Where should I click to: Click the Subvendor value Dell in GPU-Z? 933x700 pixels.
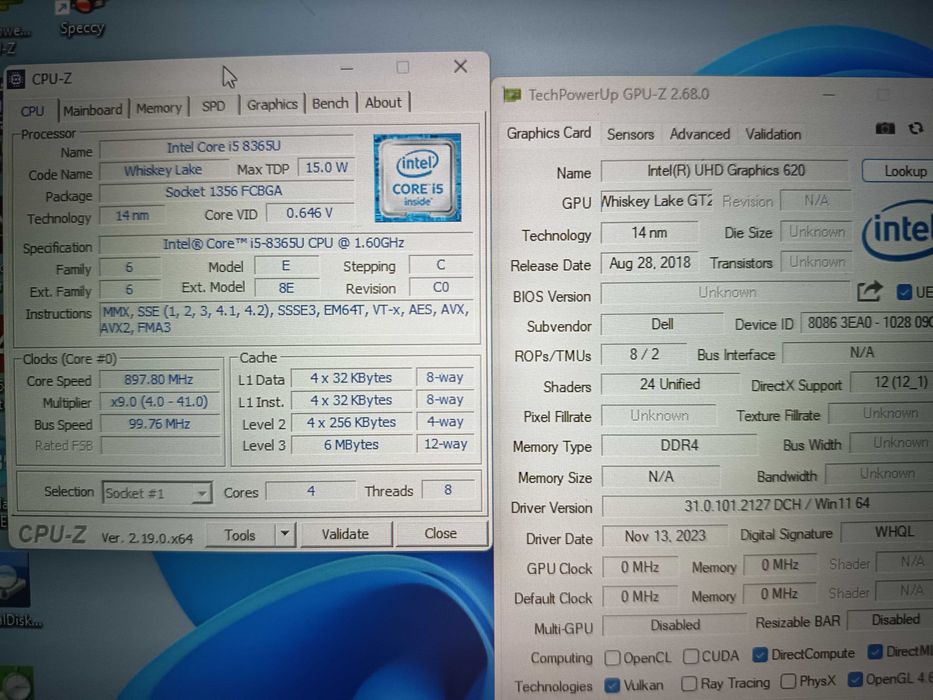pyautogui.click(x=662, y=324)
